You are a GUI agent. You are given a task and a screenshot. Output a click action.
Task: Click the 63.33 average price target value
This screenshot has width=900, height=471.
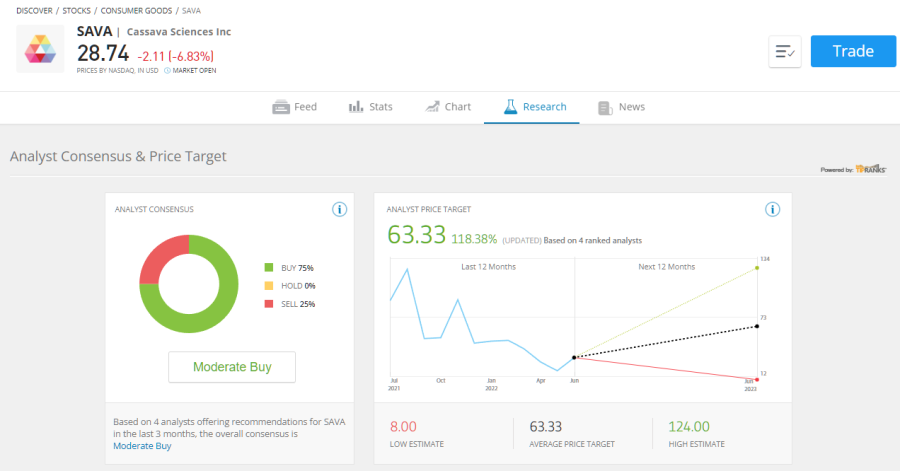pos(545,427)
